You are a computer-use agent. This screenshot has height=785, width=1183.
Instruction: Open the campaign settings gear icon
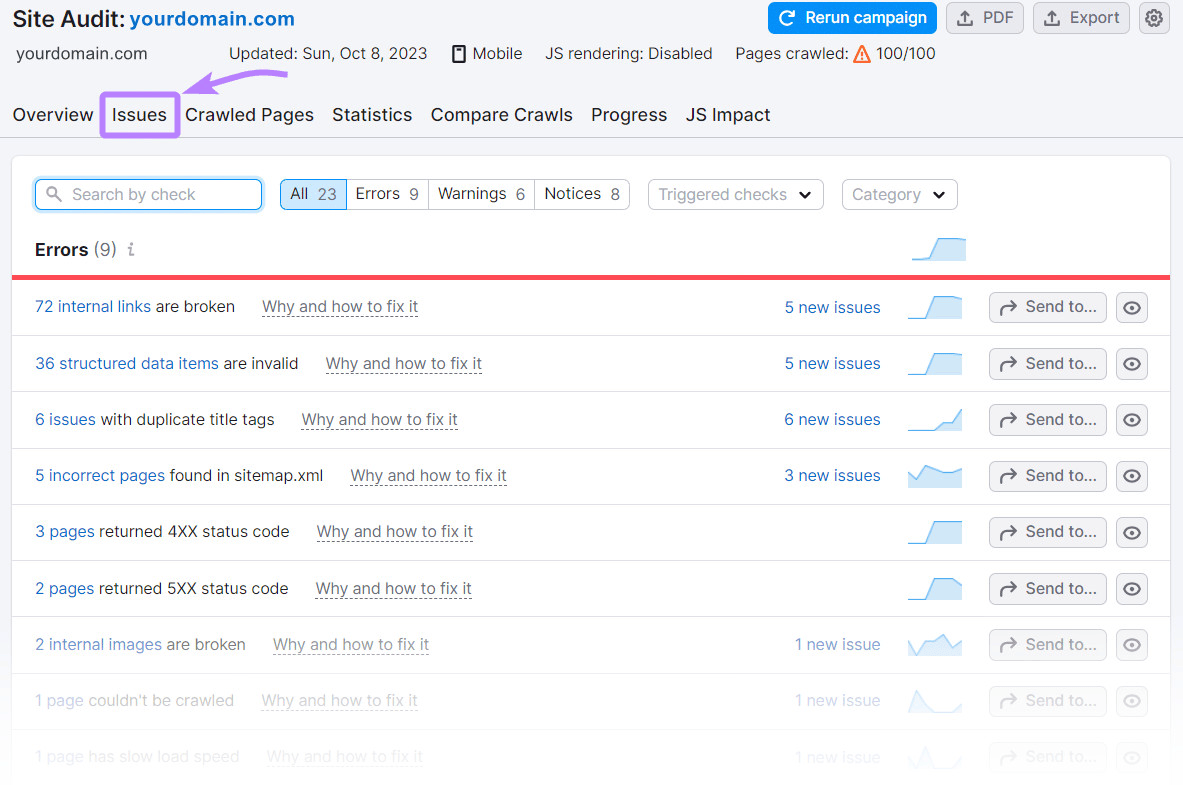point(1154,18)
